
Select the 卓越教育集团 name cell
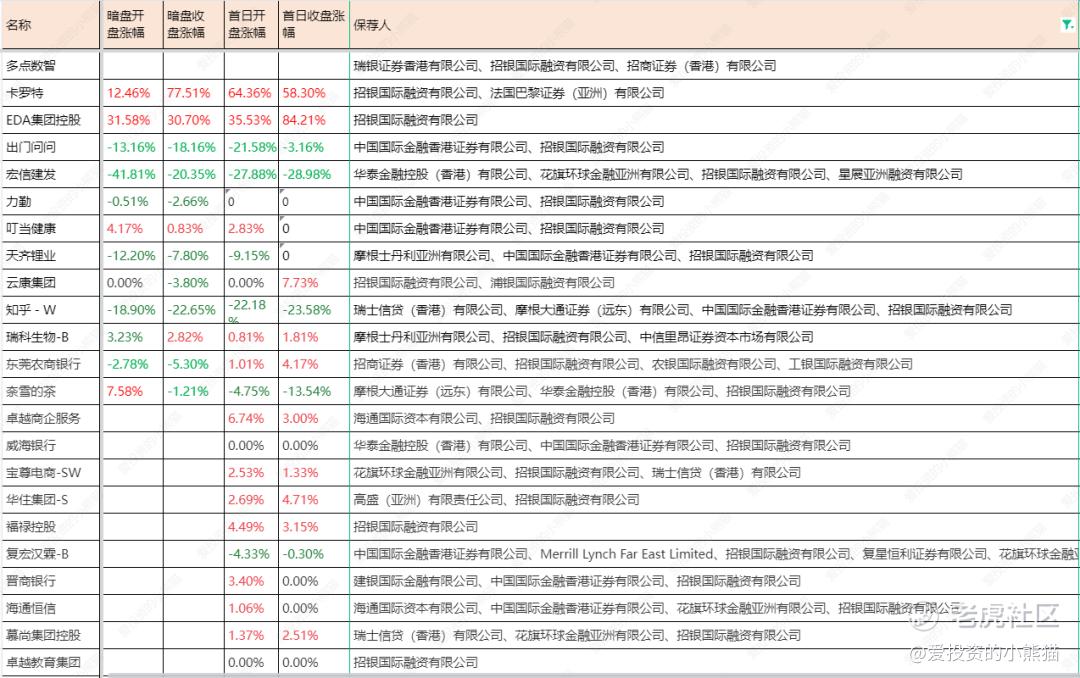pos(52,662)
